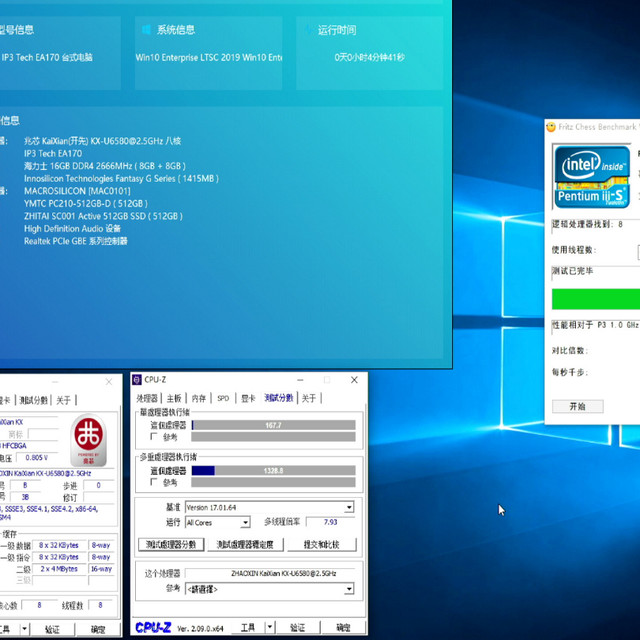Click the Windows icon beside 系统信息 header
The image size is (640, 640).
click(x=146, y=30)
